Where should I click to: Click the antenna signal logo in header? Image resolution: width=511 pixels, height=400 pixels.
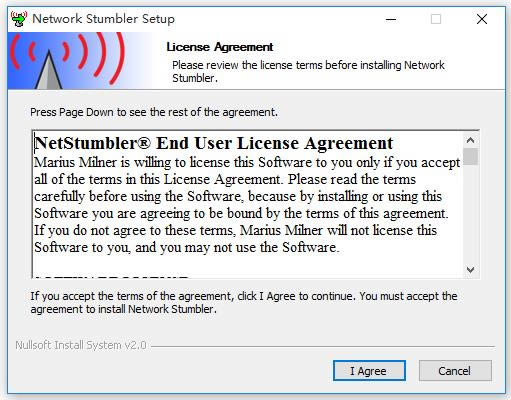[67, 61]
